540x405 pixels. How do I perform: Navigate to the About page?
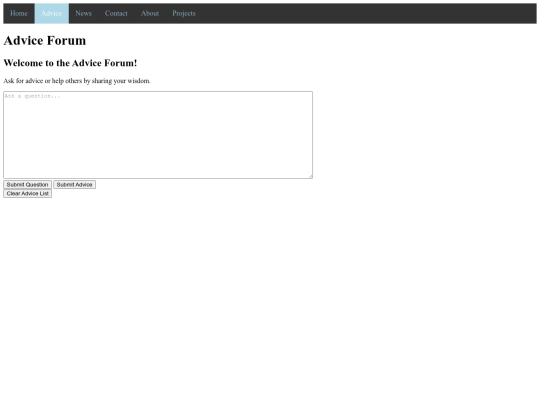point(150,13)
